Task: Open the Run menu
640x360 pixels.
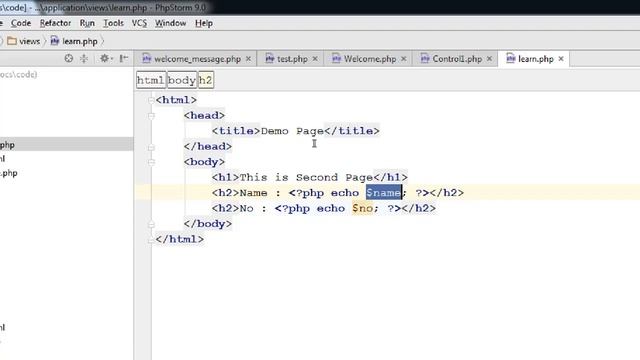Action: click(x=87, y=23)
